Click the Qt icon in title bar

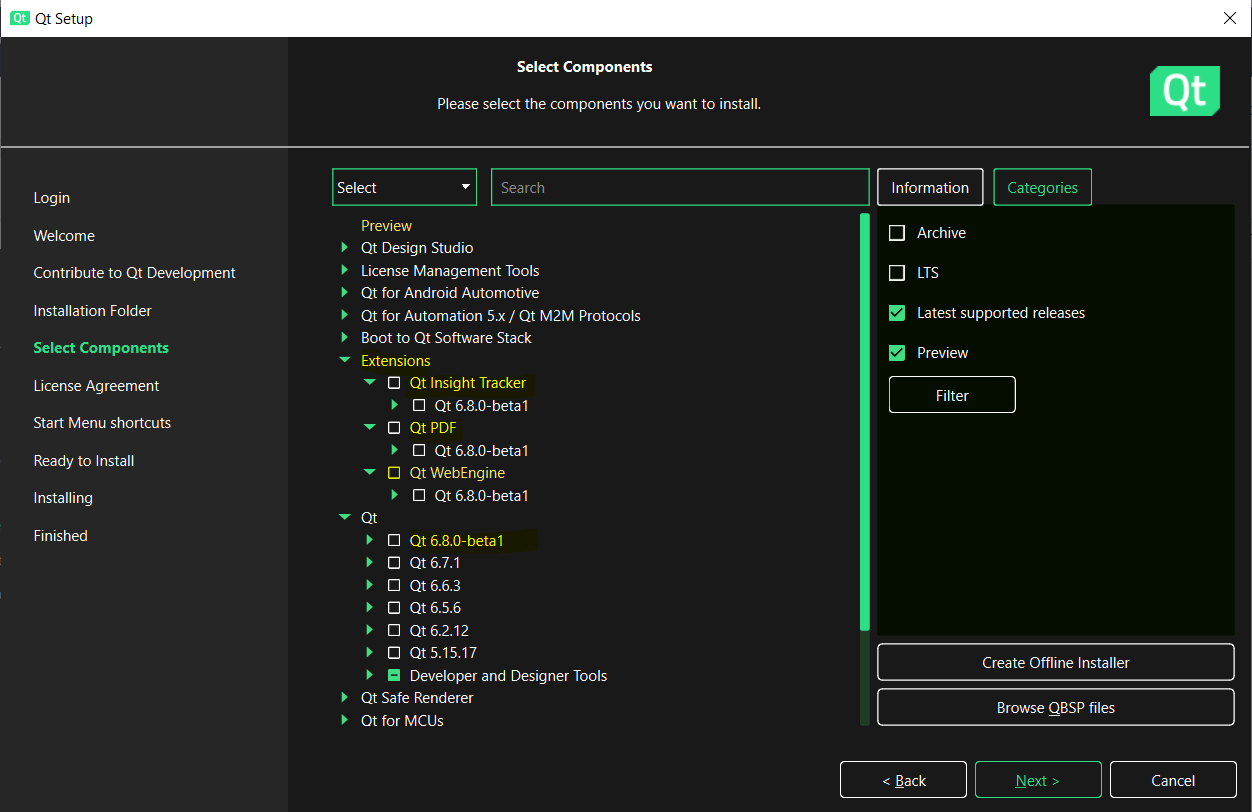(20, 18)
